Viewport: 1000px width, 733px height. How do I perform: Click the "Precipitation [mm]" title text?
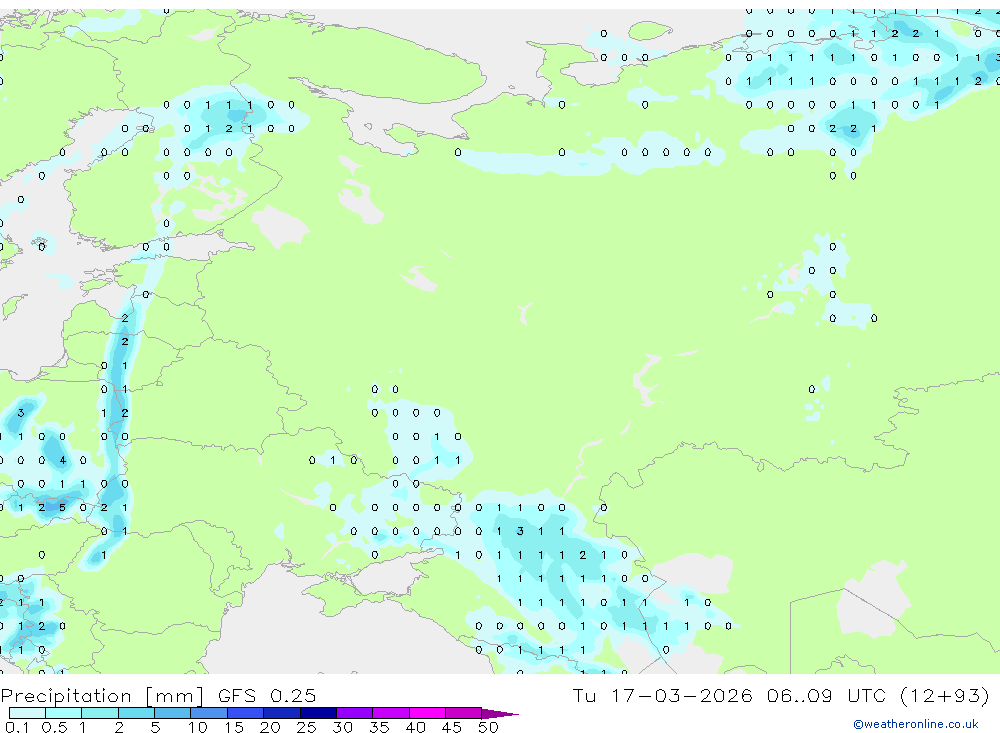coord(103,695)
